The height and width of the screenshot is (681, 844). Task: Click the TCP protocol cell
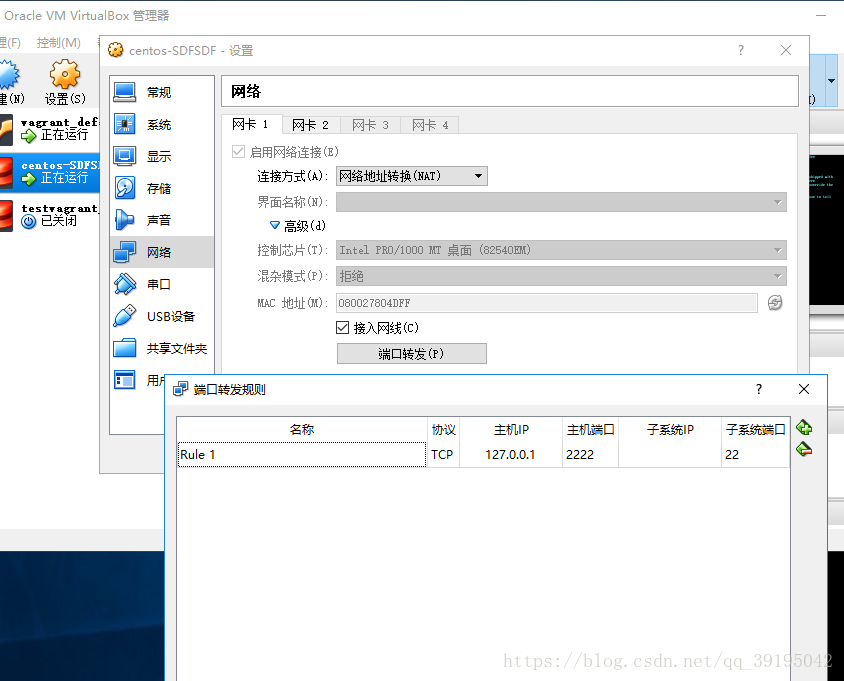(x=443, y=454)
